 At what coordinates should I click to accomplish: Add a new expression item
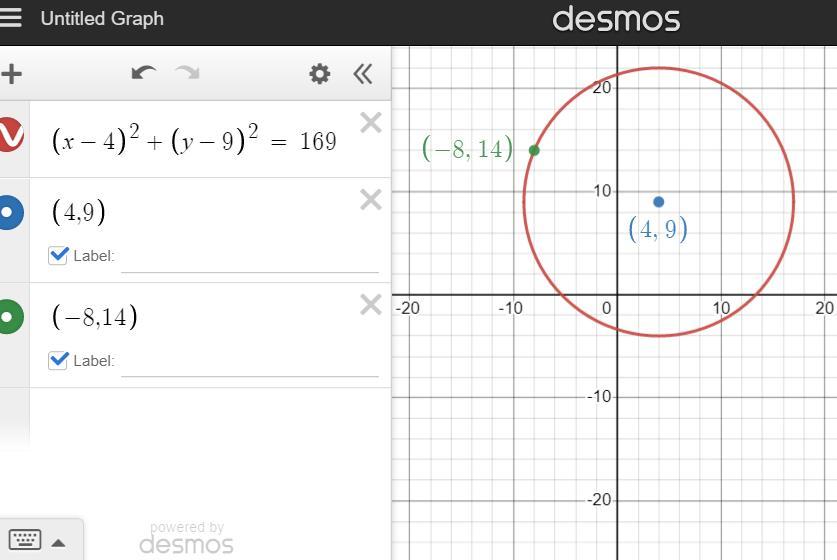pyautogui.click(x=11, y=74)
